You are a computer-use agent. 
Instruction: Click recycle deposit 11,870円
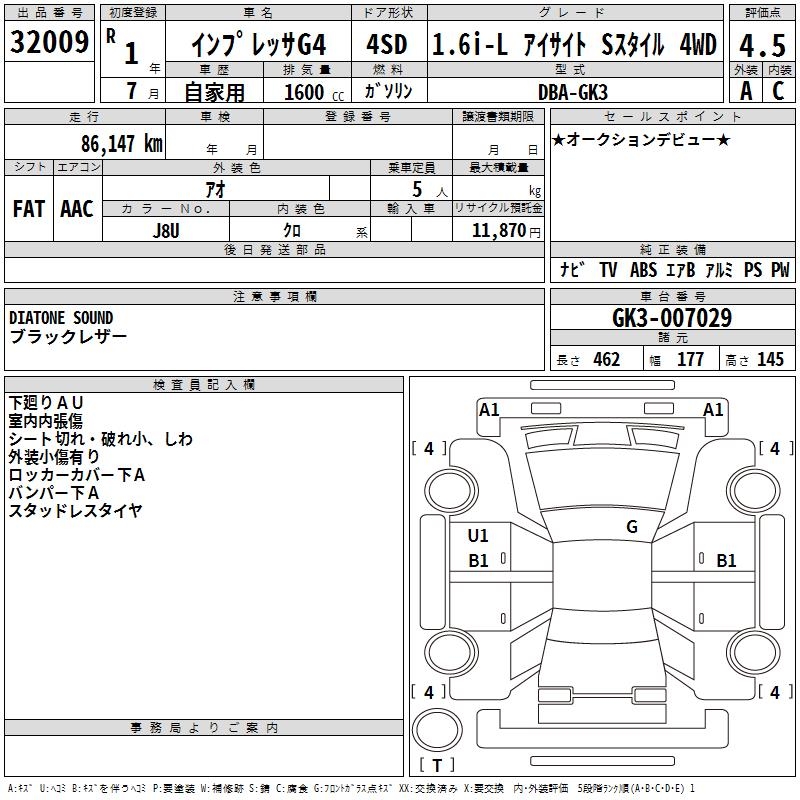point(506,231)
